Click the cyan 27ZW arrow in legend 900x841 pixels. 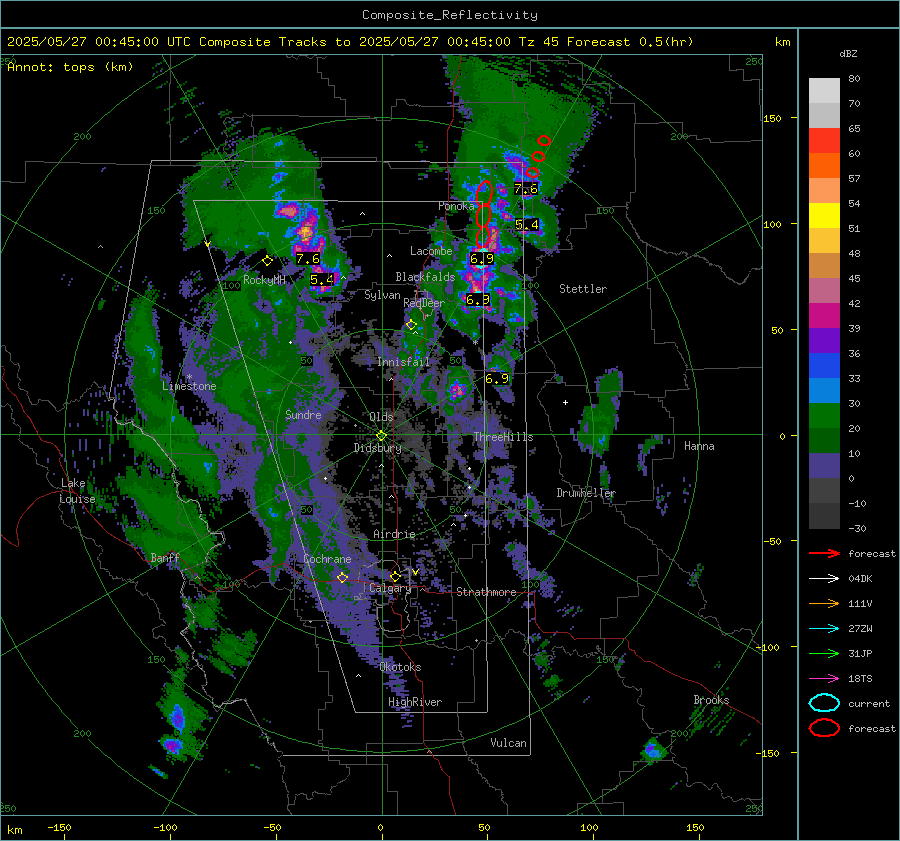coord(824,629)
